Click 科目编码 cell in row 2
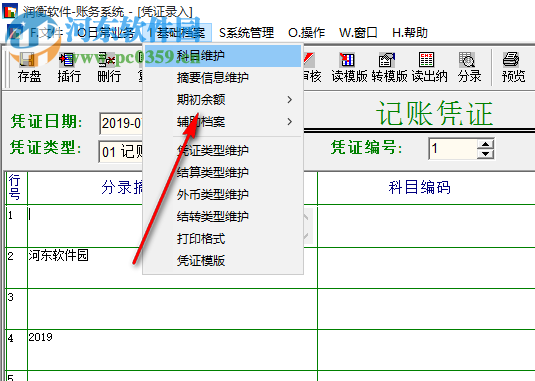 [426, 268]
